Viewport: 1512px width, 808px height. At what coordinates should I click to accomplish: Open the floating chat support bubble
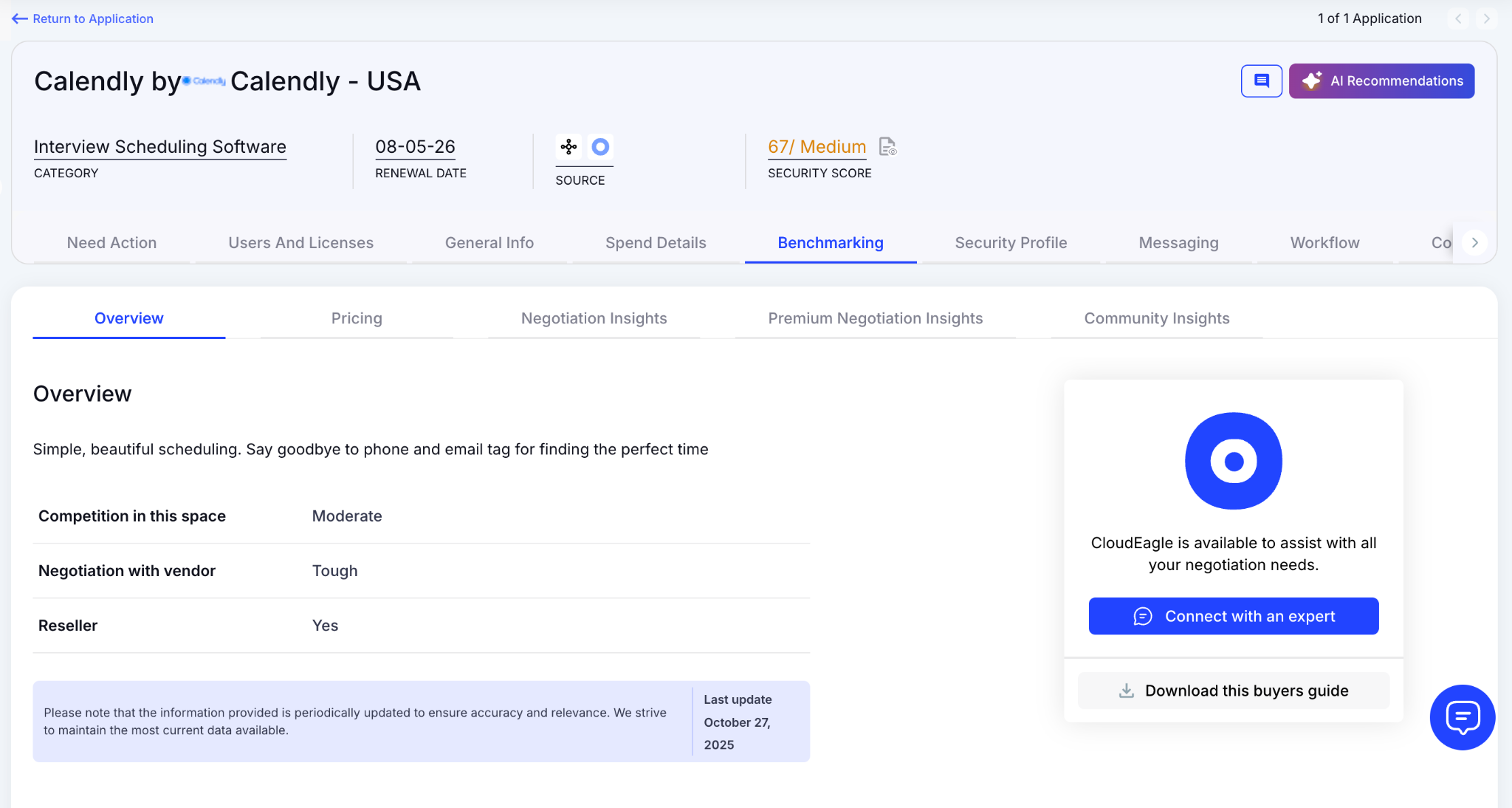coord(1462,716)
